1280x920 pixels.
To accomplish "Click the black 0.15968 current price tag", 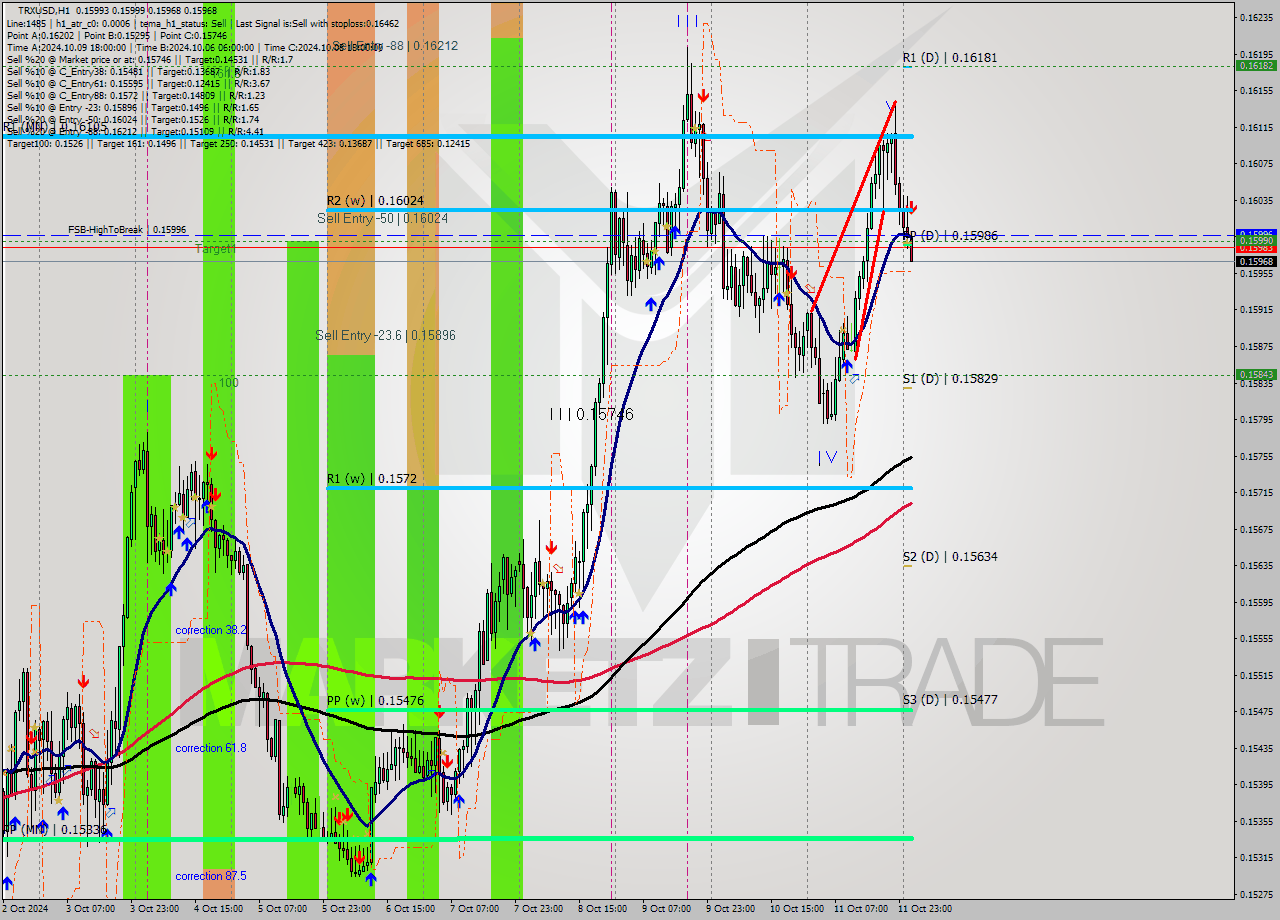I will point(1255,261).
